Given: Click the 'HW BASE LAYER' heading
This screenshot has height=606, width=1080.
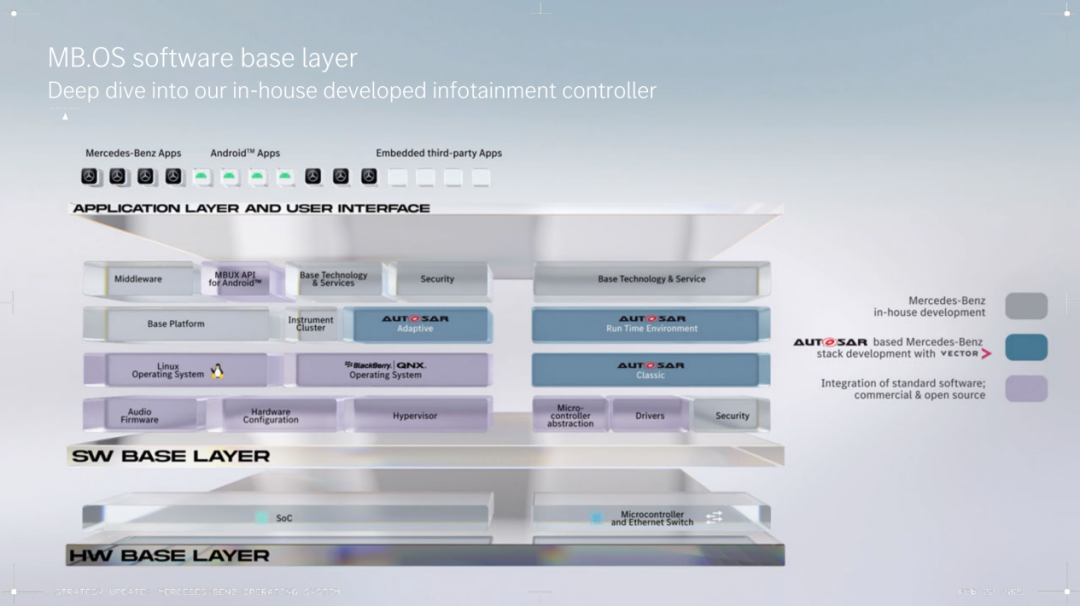Looking at the screenshot, I should click(169, 555).
